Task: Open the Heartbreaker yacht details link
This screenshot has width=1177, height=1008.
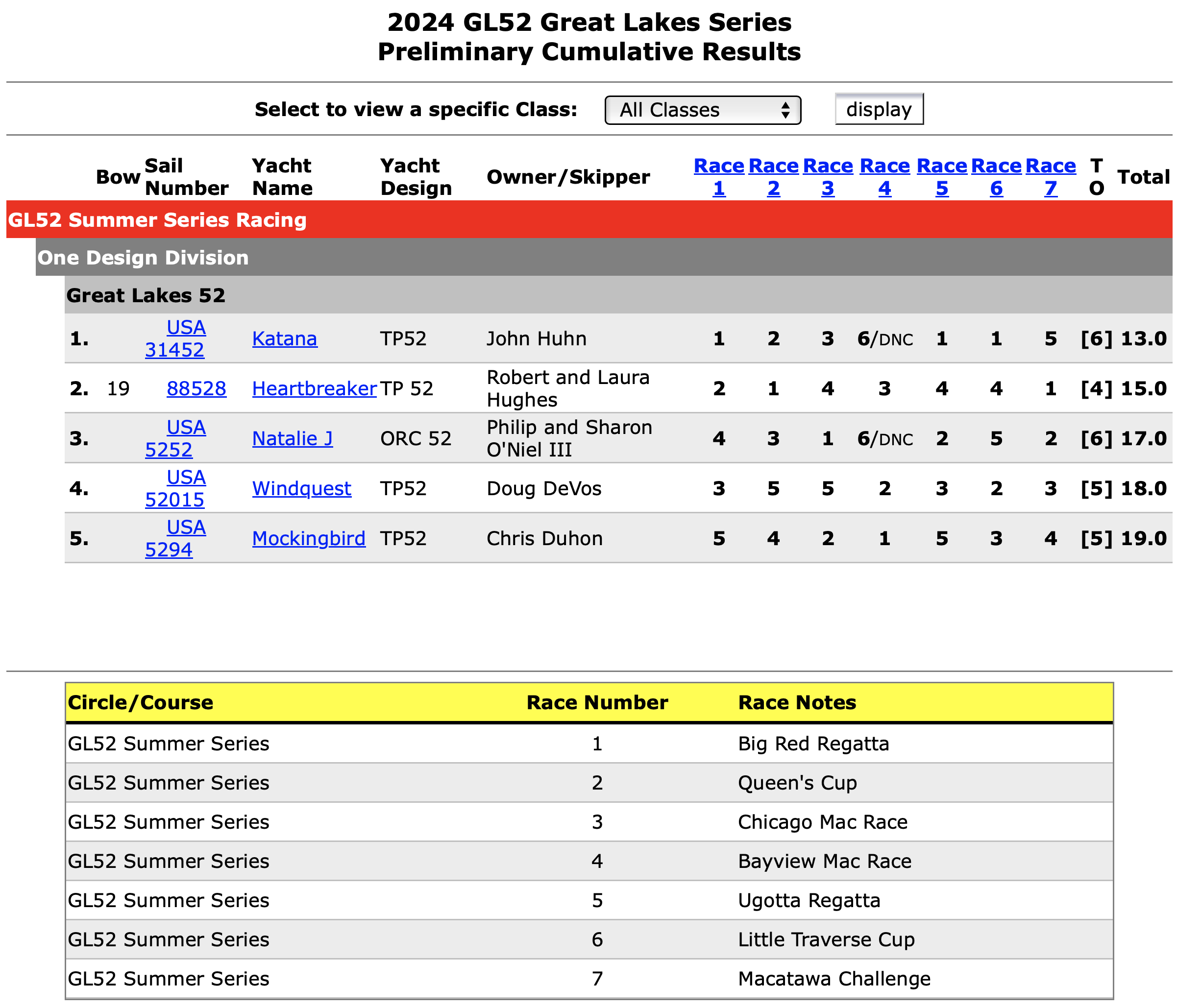Action: pos(314,388)
